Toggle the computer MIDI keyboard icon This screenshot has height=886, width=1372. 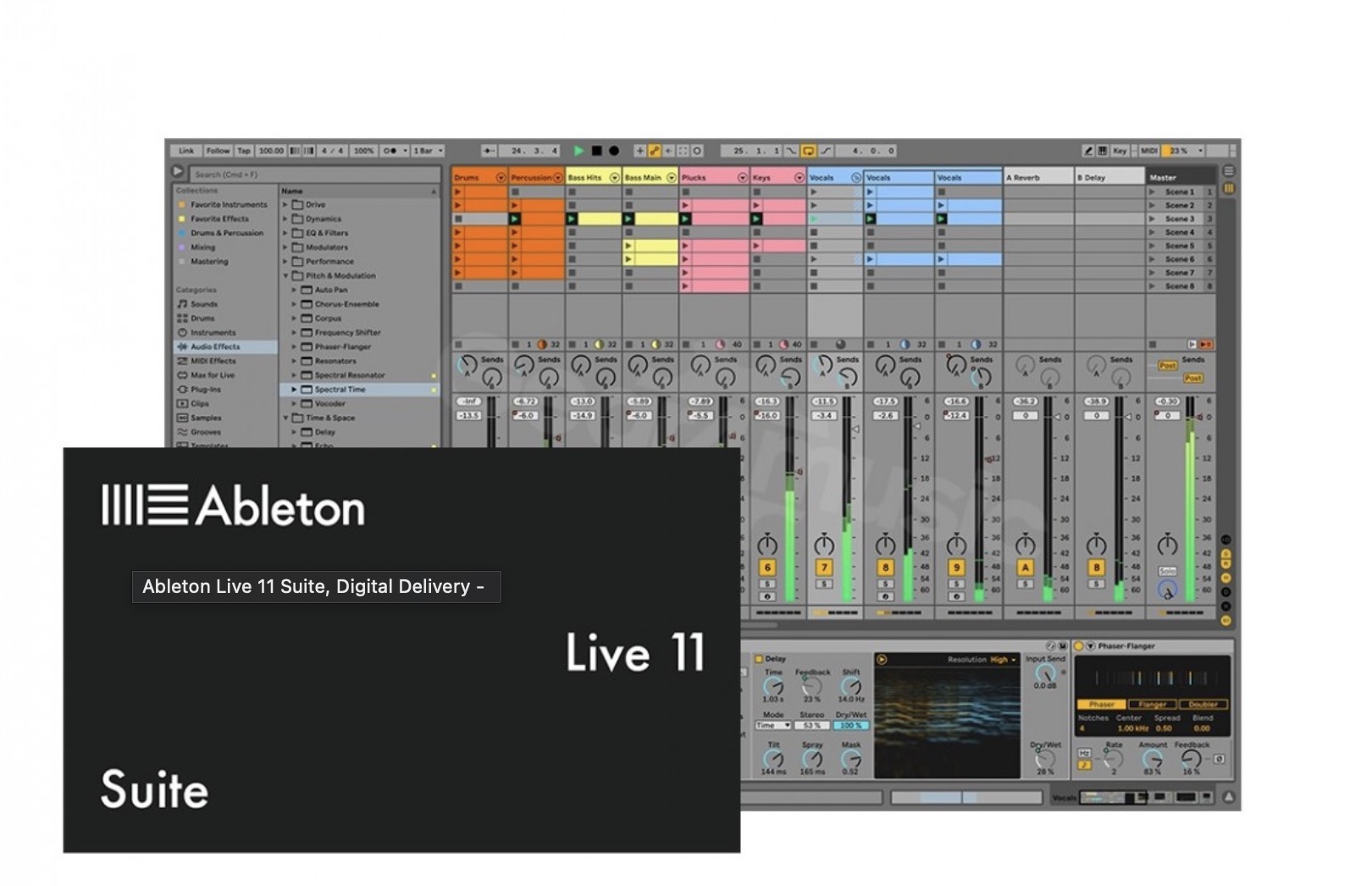pyautogui.click(x=1102, y=151)
